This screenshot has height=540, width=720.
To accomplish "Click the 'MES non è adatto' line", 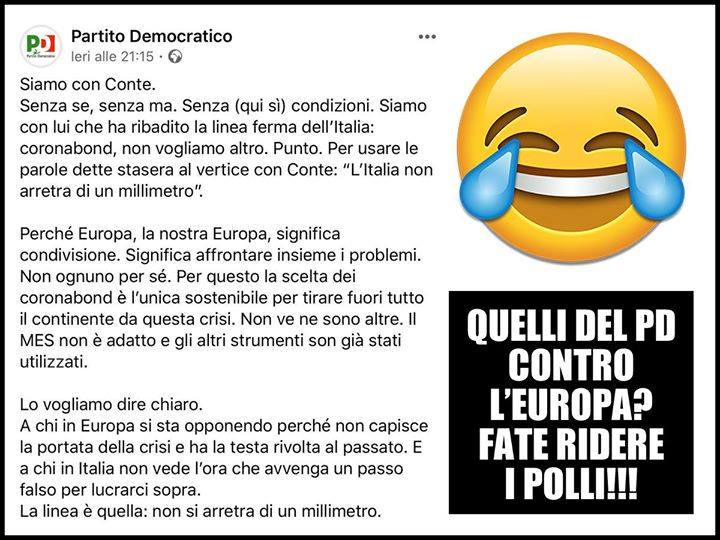I will click(211, 341).
